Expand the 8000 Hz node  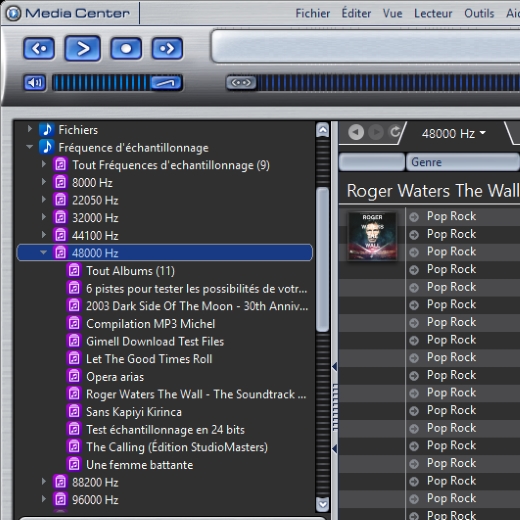tap(44, 181)
